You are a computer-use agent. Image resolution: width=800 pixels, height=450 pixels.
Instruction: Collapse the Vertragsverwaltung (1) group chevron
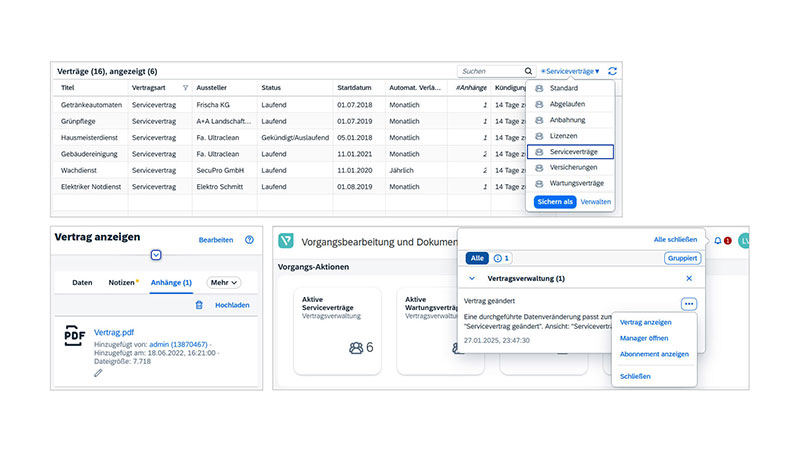pos(472,278)
